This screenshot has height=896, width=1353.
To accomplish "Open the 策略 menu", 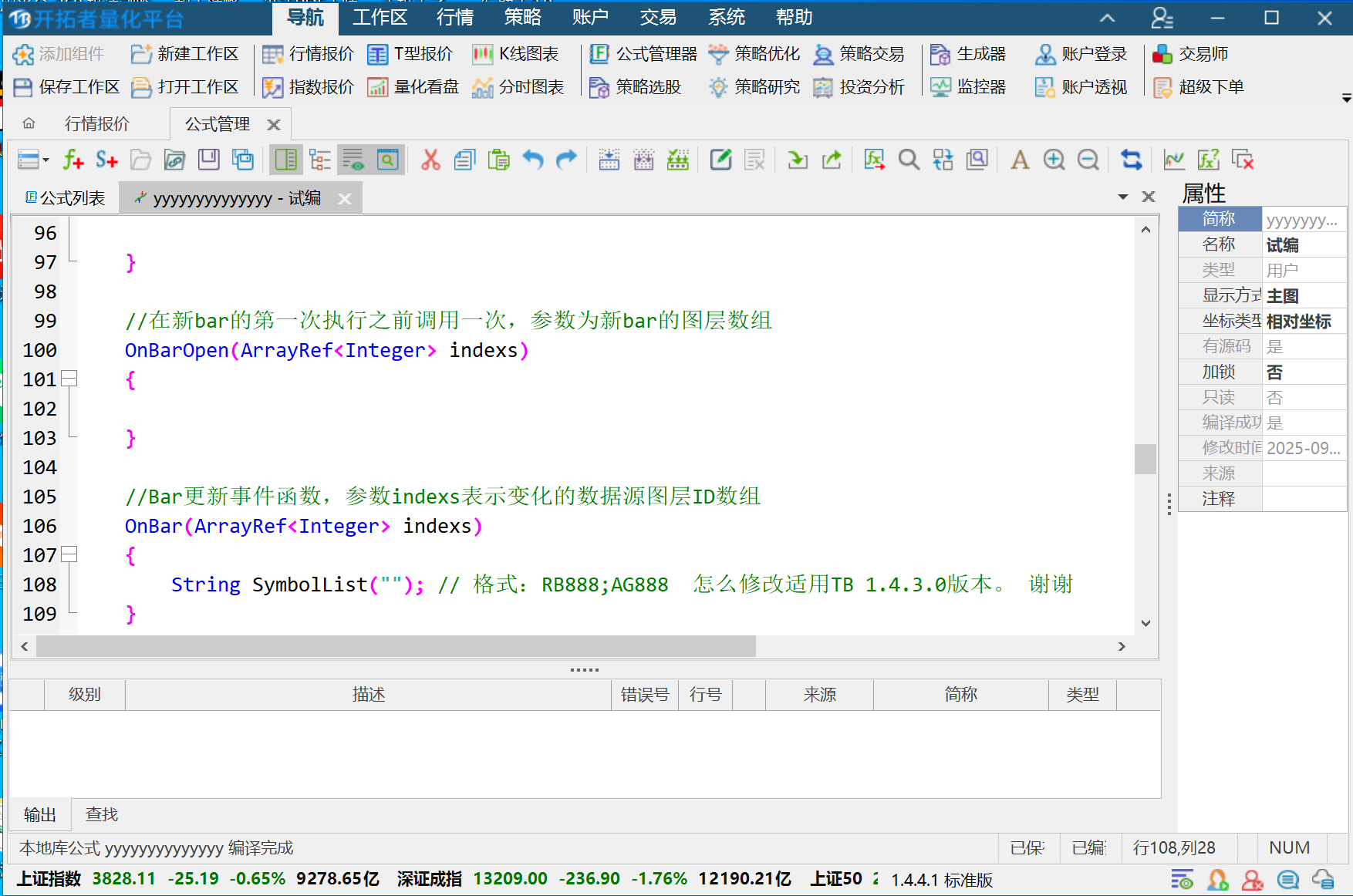I will (522, 17).
